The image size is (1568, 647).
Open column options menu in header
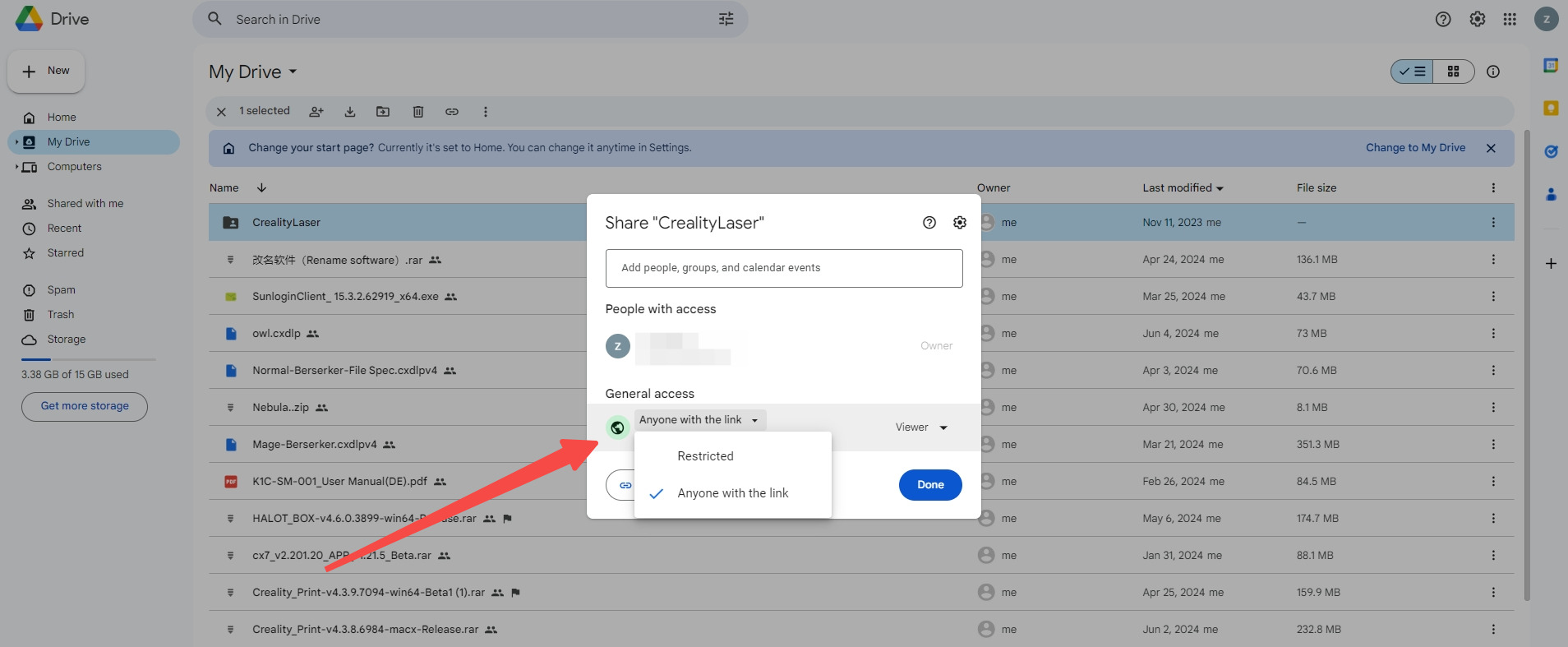[1493, 188]
